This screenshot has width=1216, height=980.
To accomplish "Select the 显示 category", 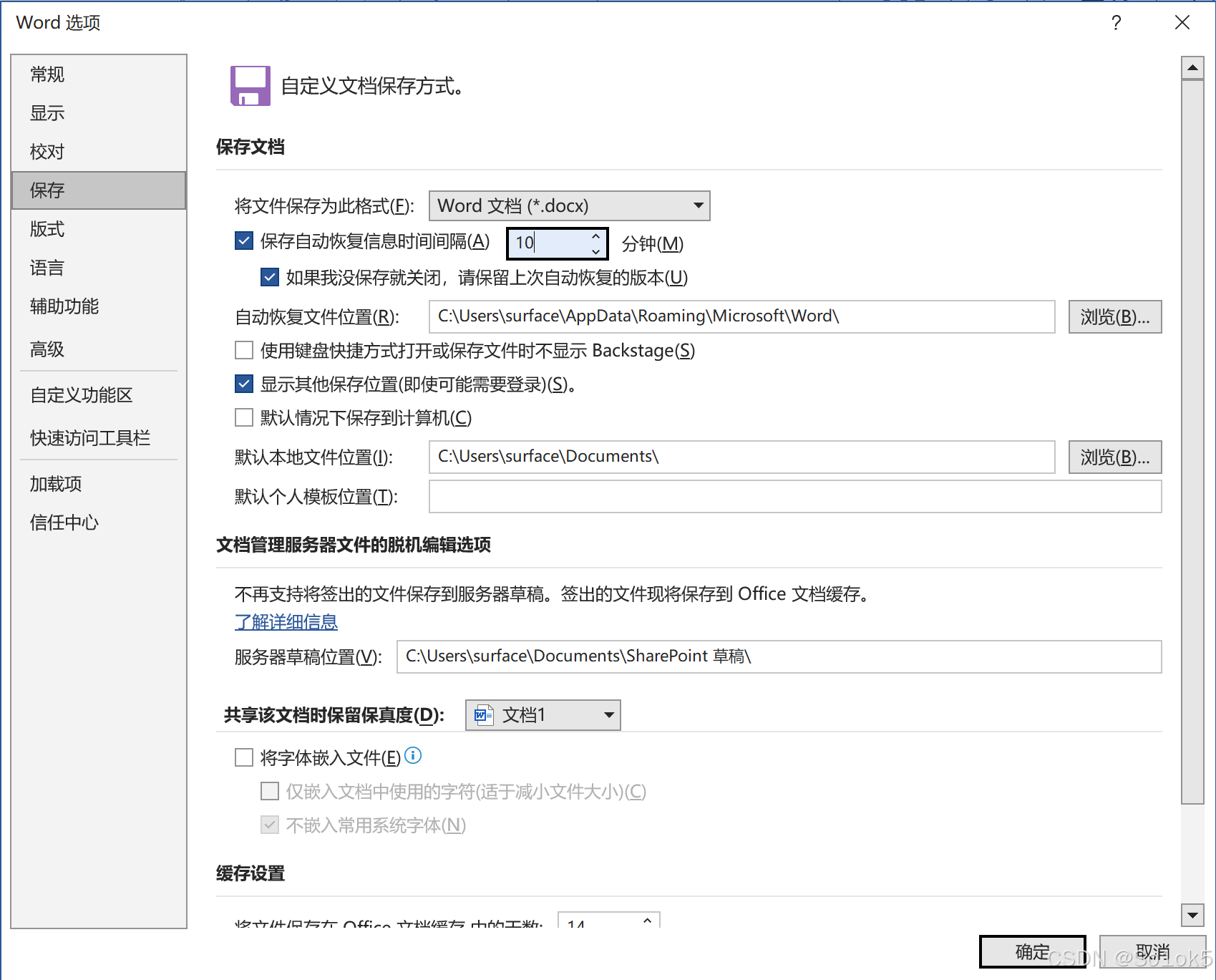I will coord(99,113).
